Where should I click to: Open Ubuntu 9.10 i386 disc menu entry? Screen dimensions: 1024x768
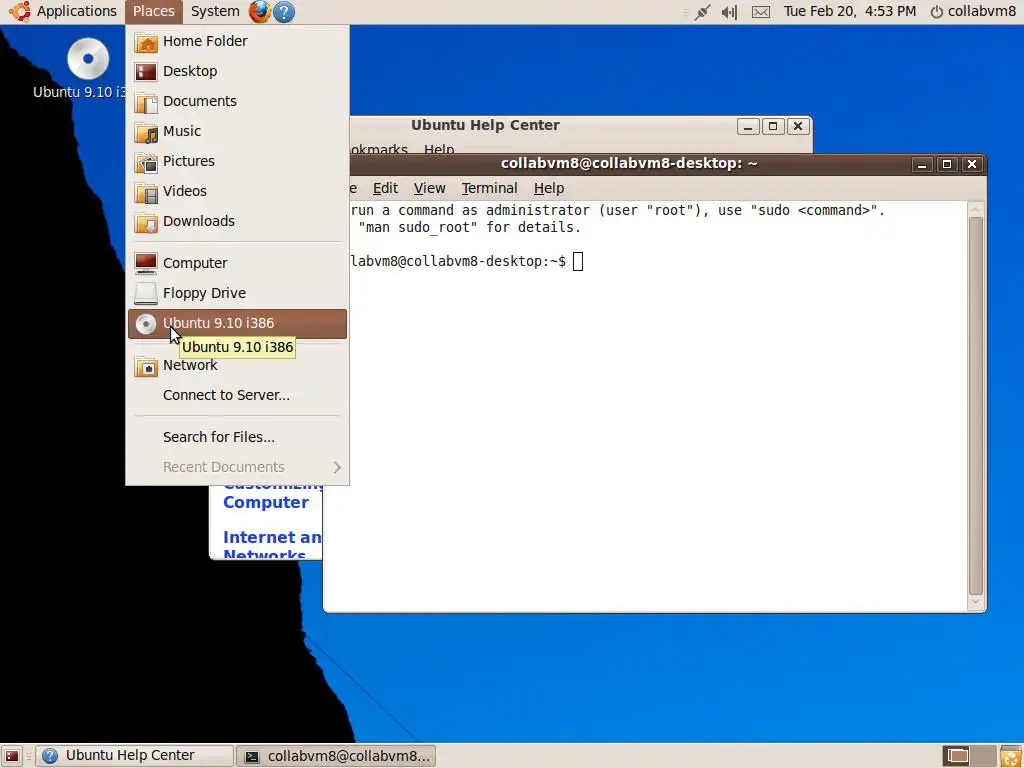point(237,323)
